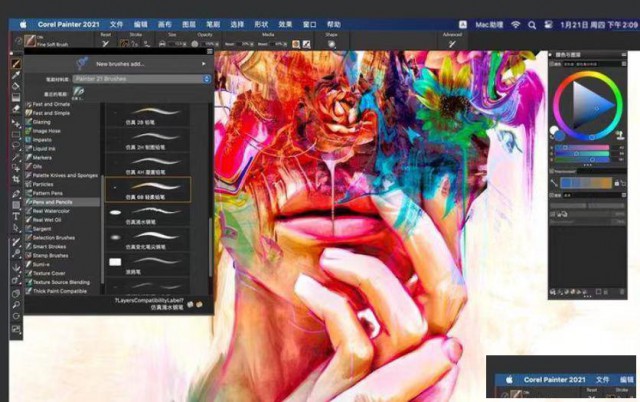
Task: Open the 效果 menu
Action: [x=284, y=23]
